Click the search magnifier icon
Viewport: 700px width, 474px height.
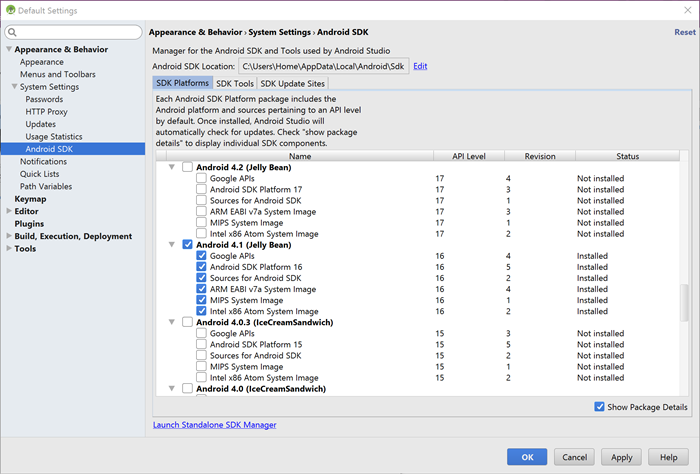coord(12,32)
